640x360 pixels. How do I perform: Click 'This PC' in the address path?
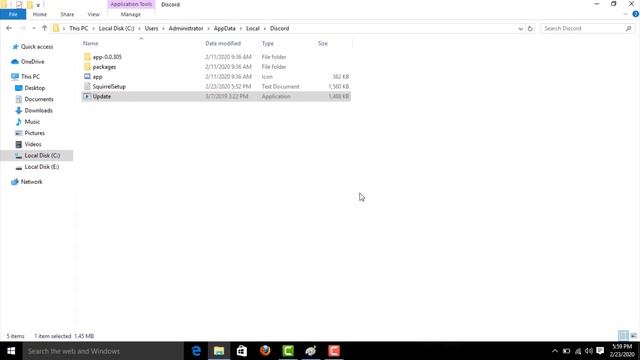pos(78,29)
